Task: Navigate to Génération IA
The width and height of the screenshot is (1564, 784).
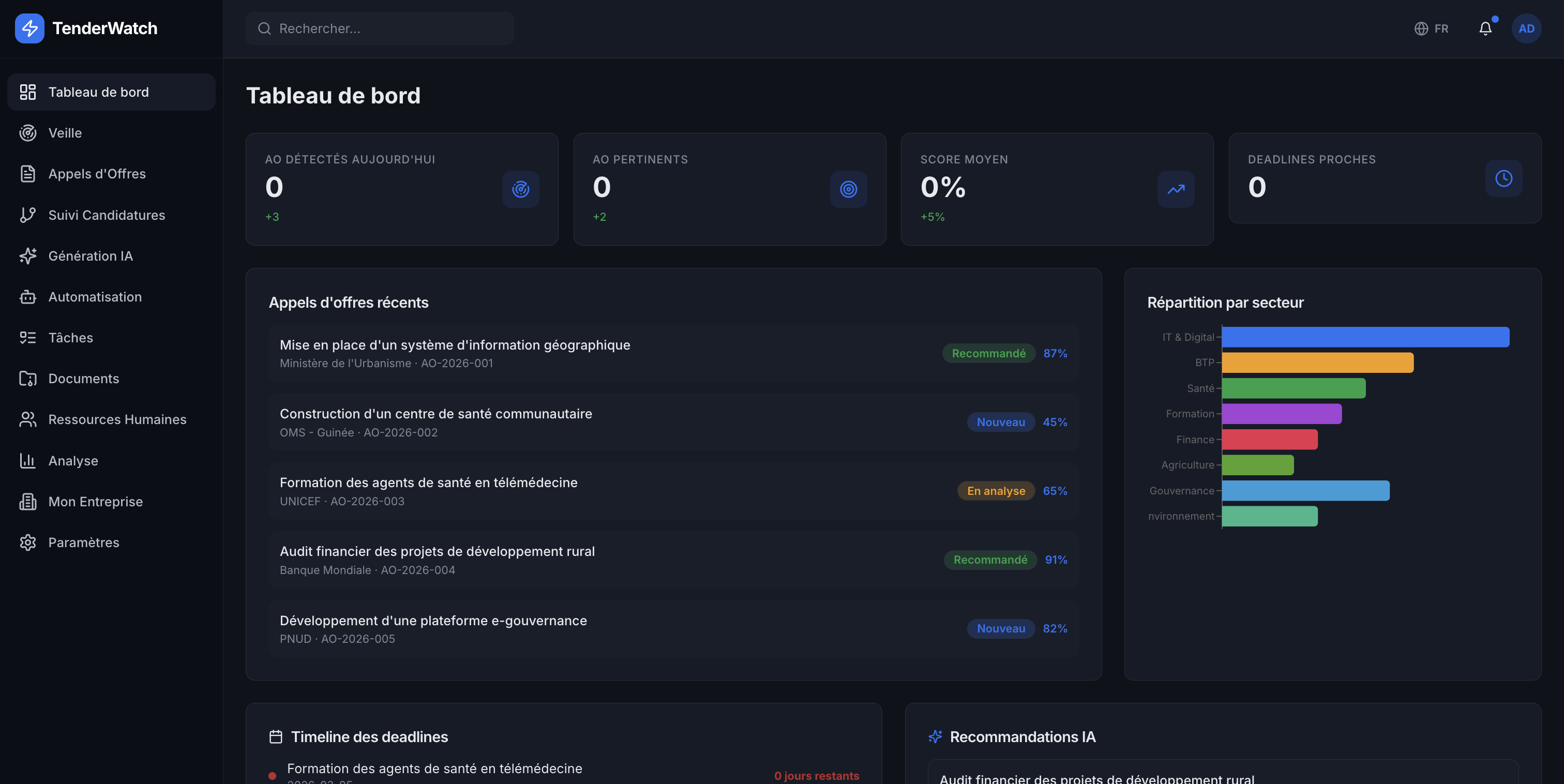Action: pyautogui.click(x=111, y=255)
